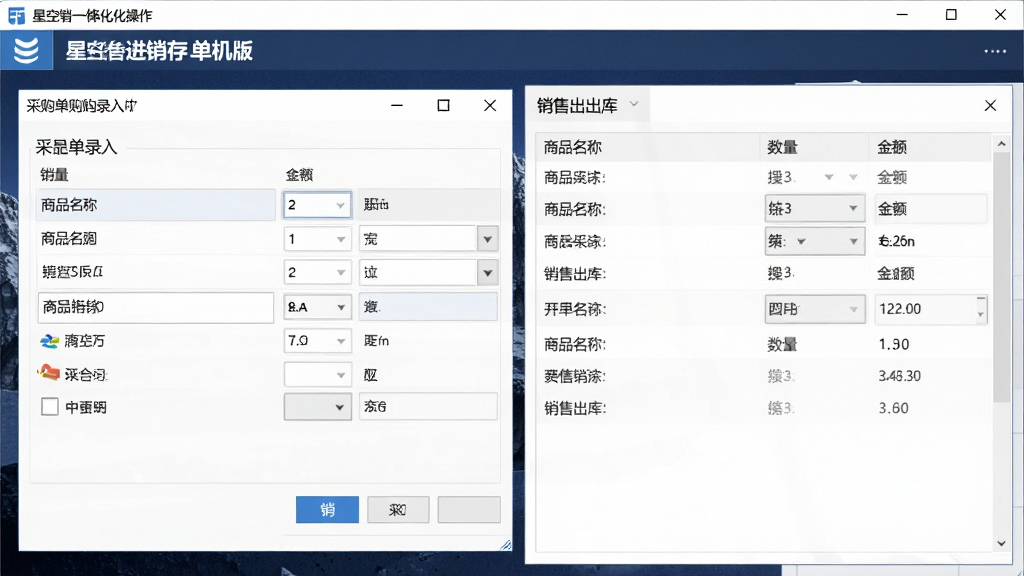Click the blue-green icon beside 商空方
Image resolution: width=1024 pixels, height=576 pixels.
tap(50, 340)
